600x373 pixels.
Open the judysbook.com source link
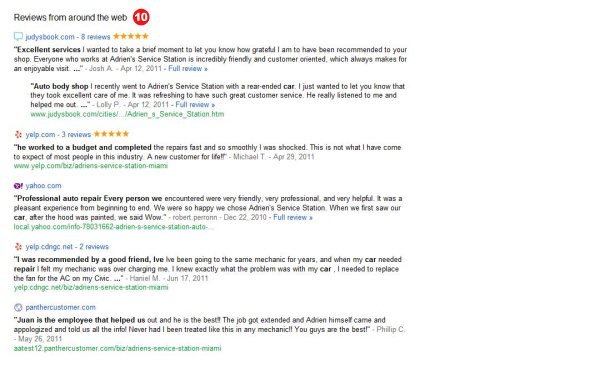tap(50, 37)
